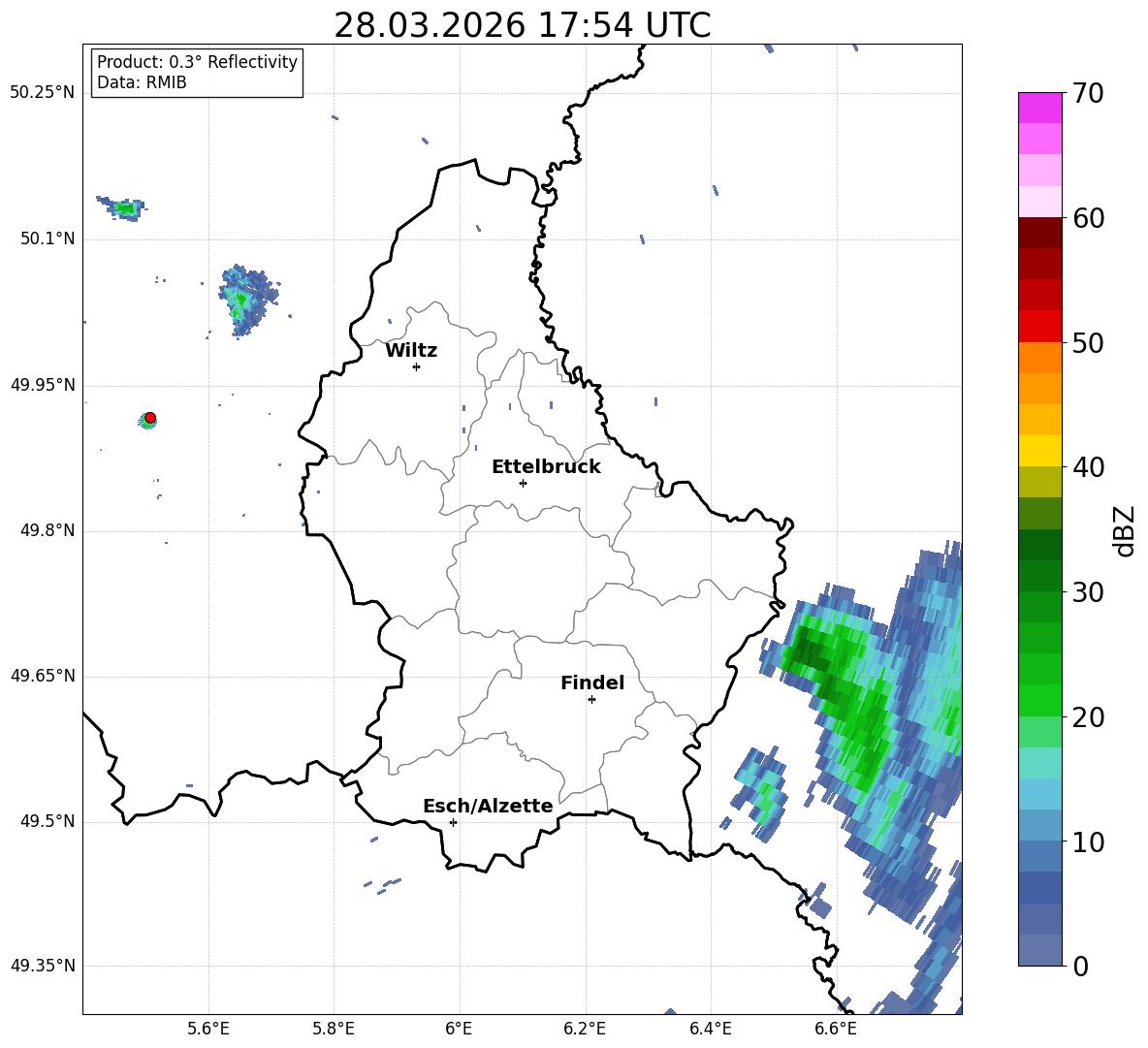Screen dimensions: 1148x1048
Task: Click the dark green radar echo core east of Luxembourg
Action: (x=813, y=651)
